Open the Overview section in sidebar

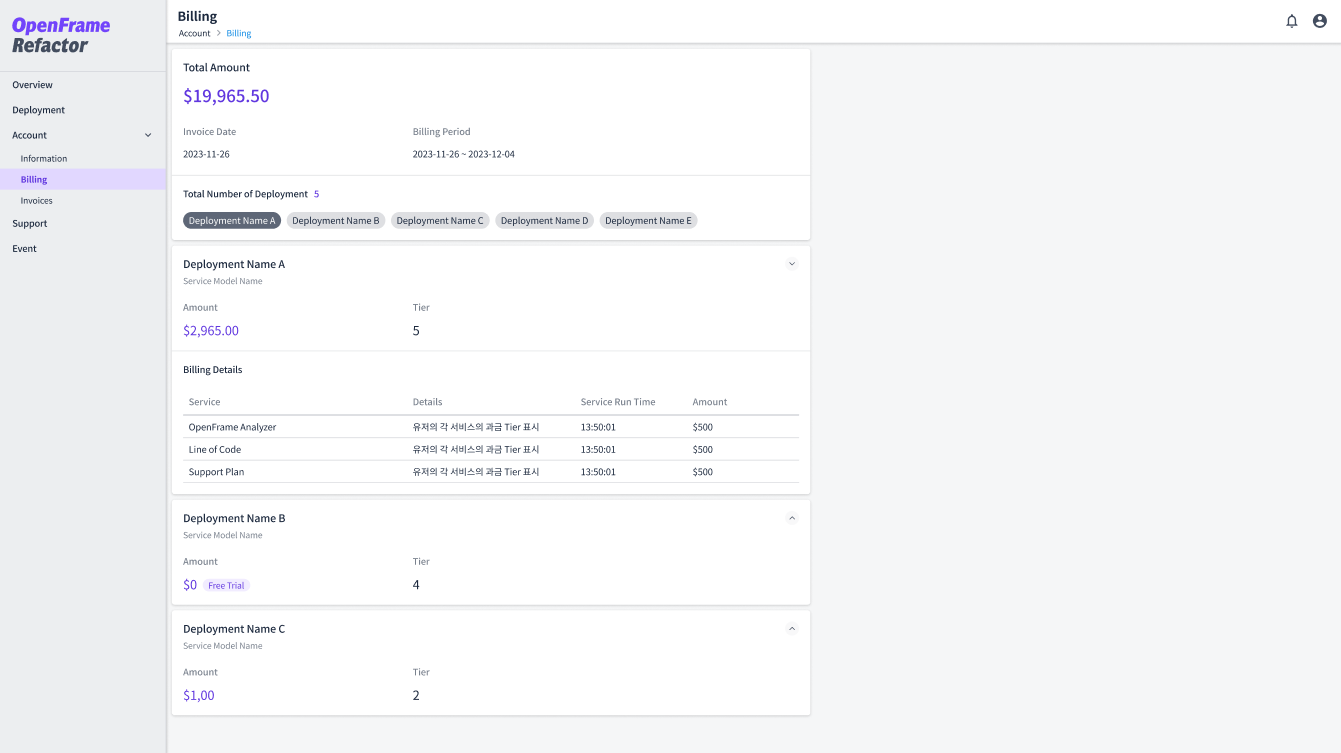click(x=31, y=85)
